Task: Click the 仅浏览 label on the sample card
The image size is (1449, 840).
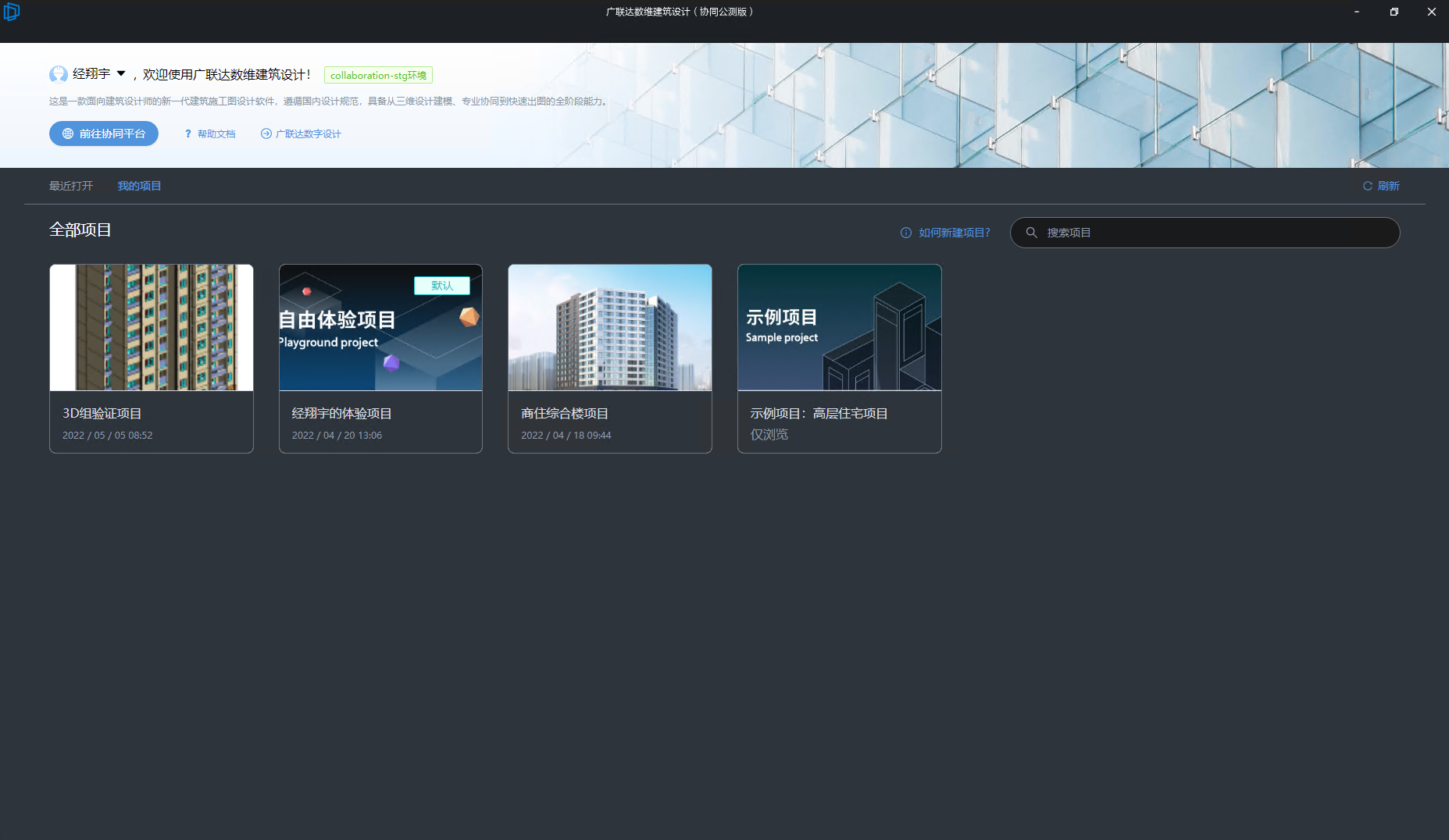Action: click(x=769, y=435)
